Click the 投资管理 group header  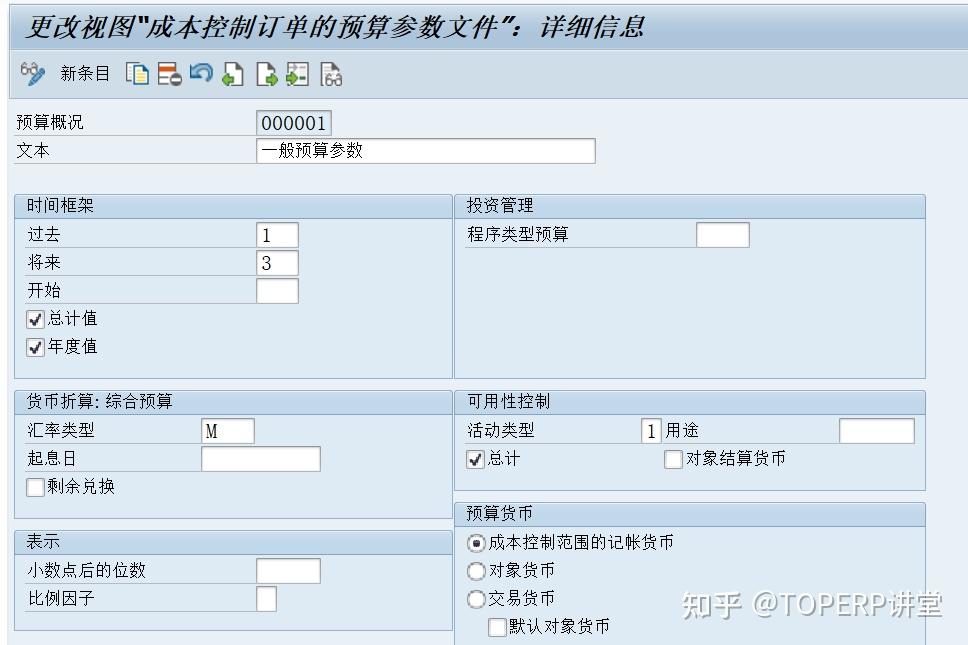coord(690,206)
